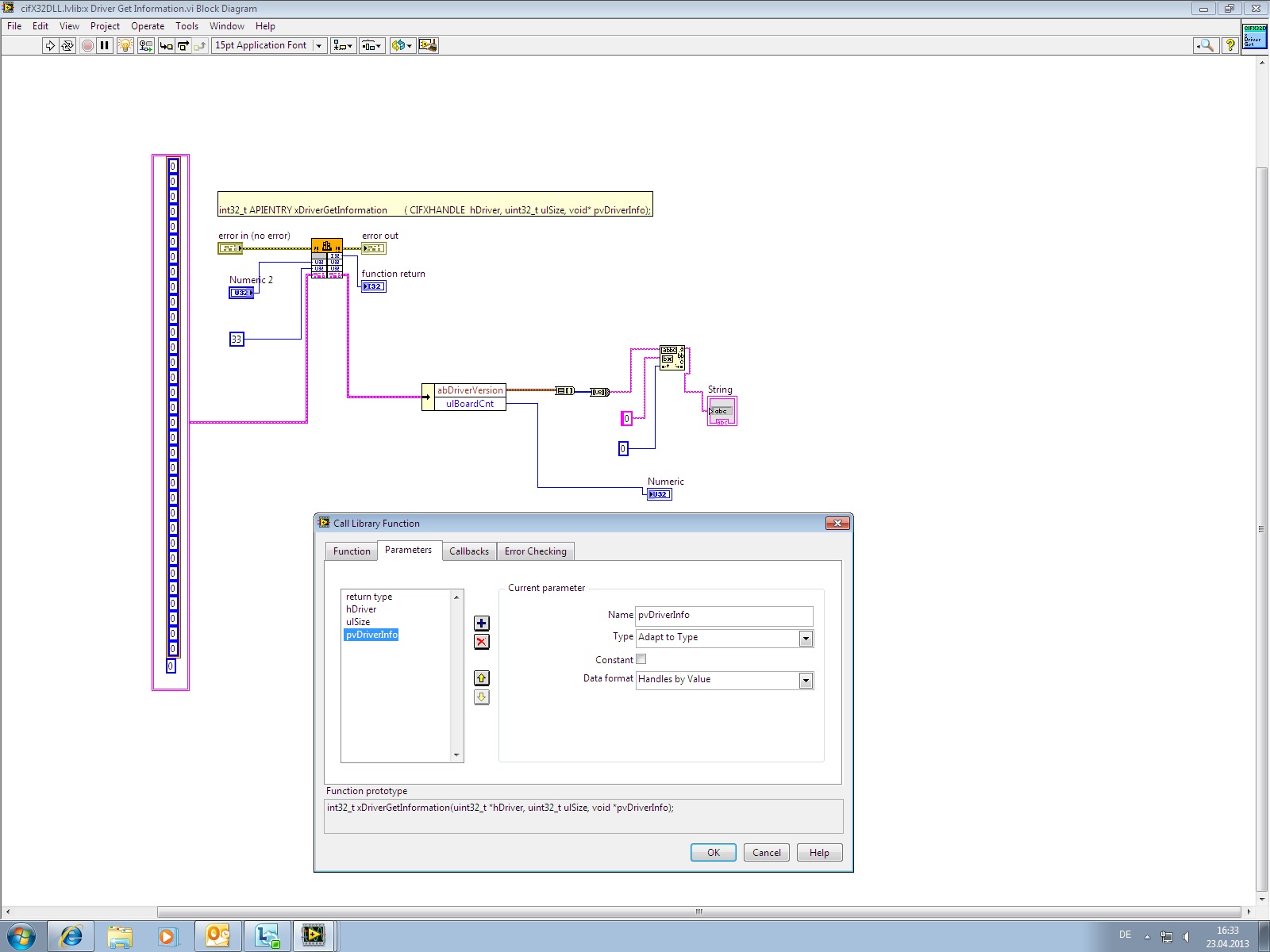Click the Clean Up Diagram icon
The height and width of the screenshot is (952, 1270).
428,46
